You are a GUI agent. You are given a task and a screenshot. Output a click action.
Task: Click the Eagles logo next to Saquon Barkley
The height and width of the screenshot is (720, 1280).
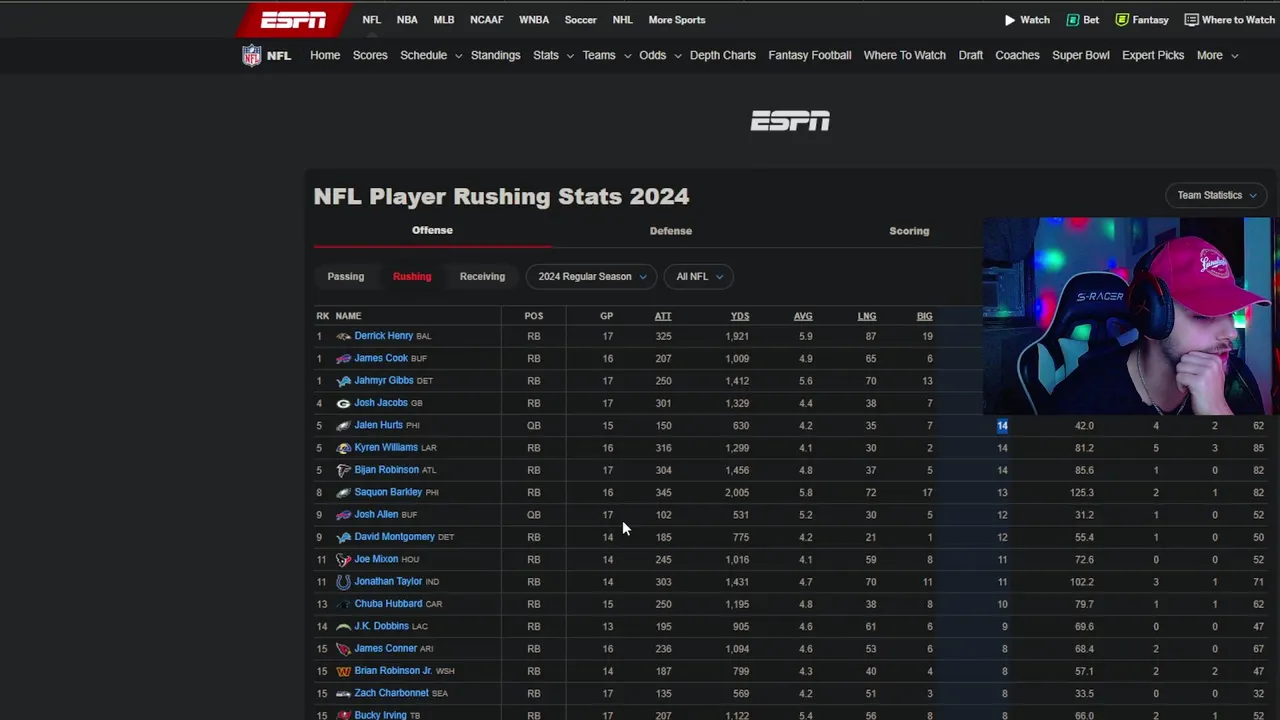[343, 492]
